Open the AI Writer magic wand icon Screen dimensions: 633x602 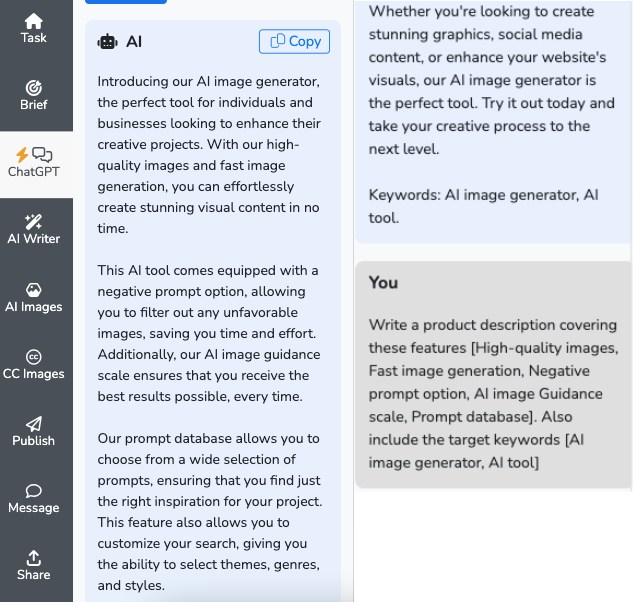34,222
